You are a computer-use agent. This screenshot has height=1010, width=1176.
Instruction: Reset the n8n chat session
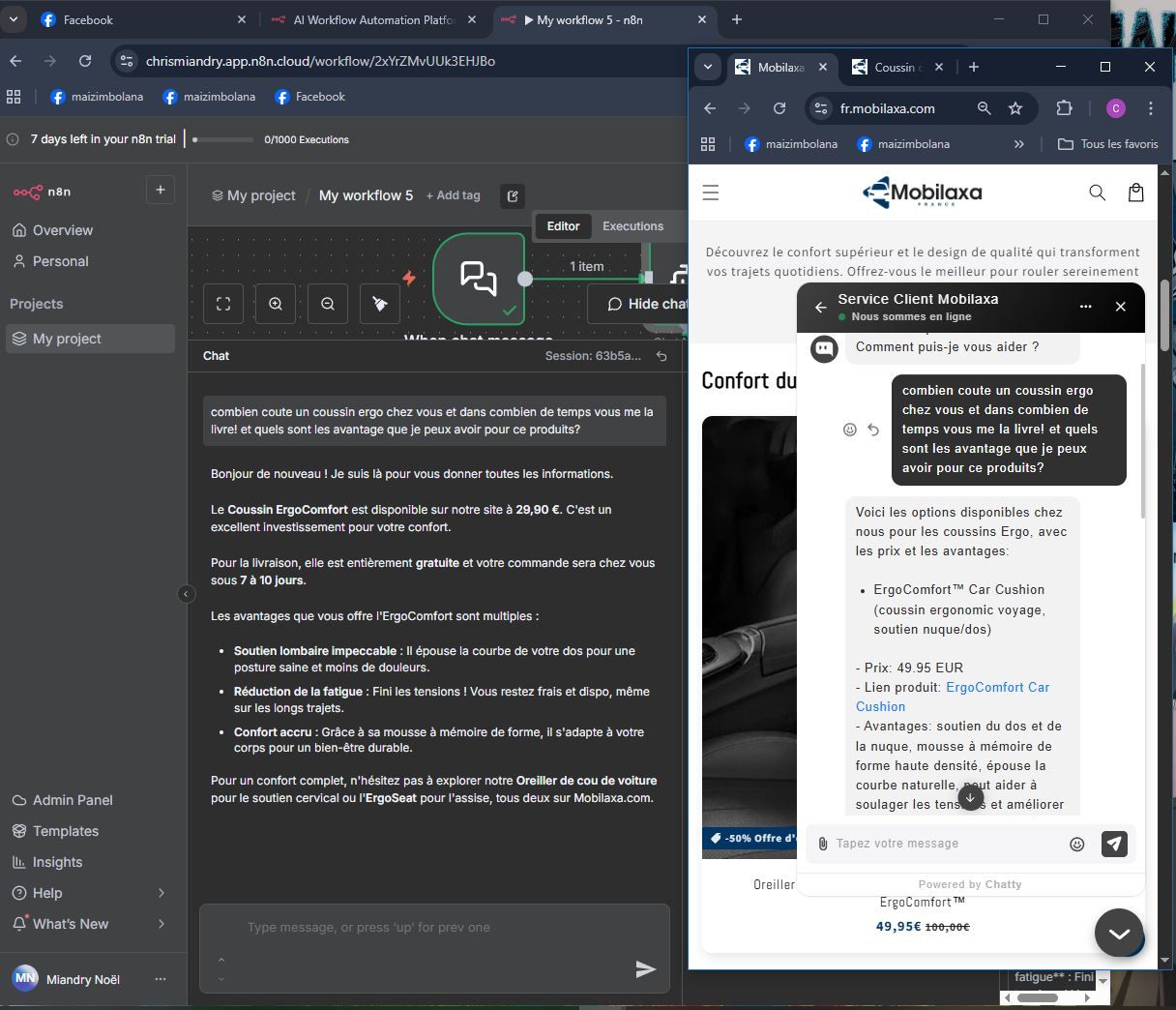click(661, 356)
